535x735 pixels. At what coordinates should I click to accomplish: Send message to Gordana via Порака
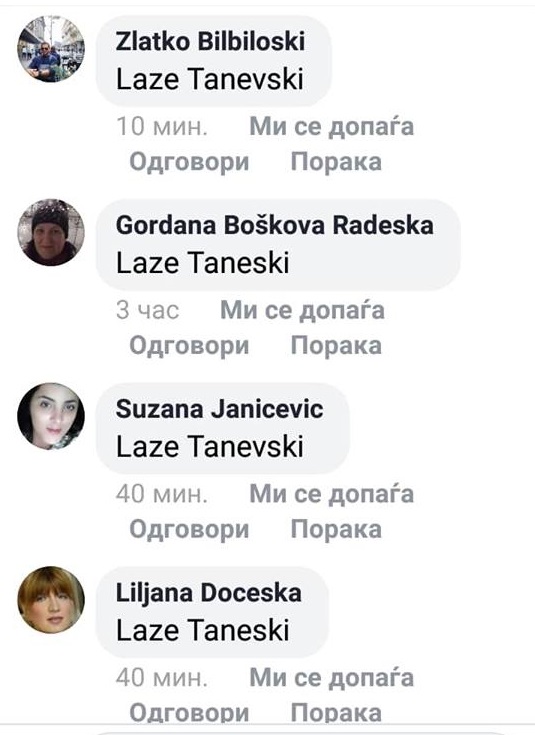[x=336, y=346]
